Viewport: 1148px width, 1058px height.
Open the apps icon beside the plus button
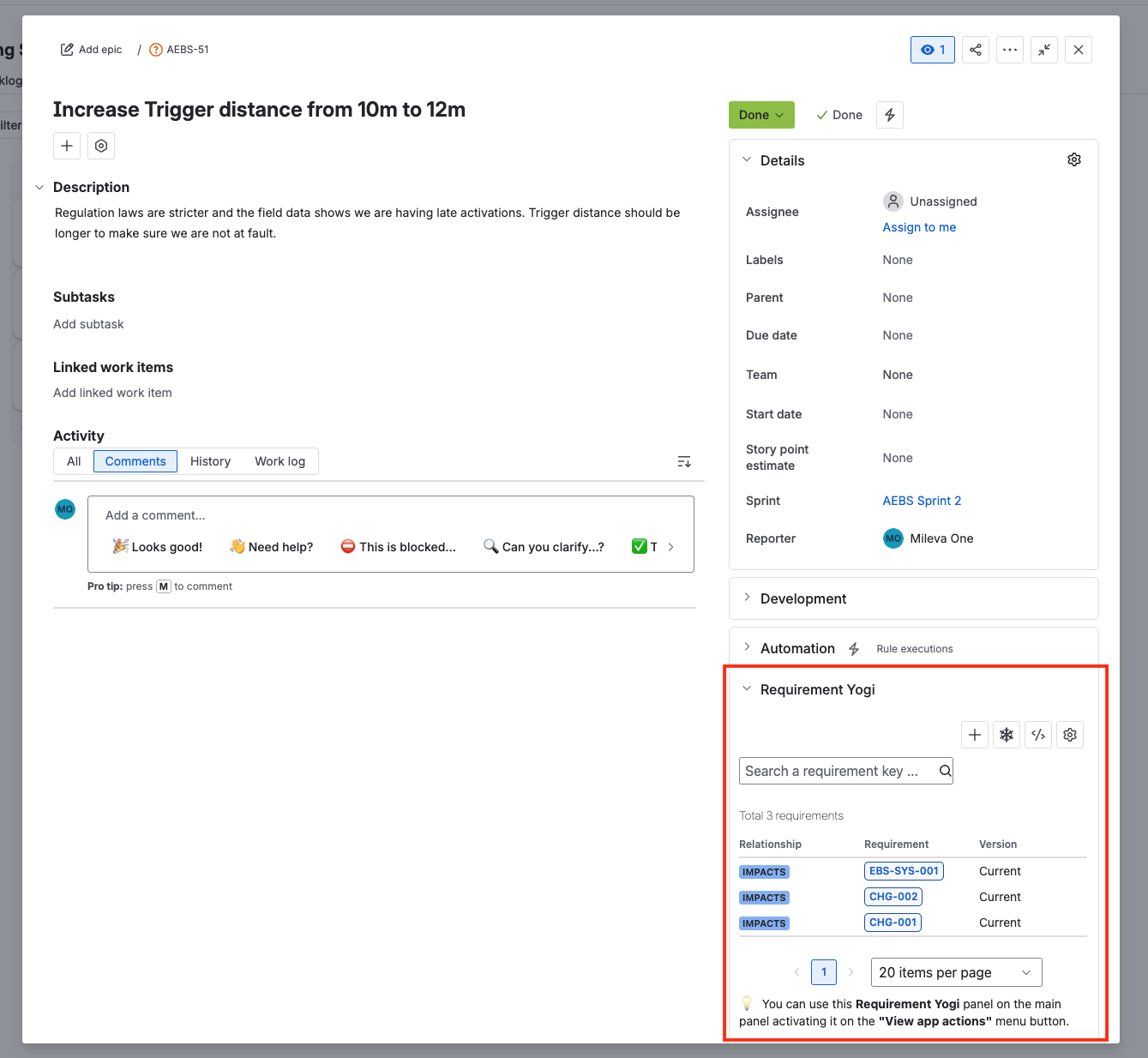[x=101, y=146]
